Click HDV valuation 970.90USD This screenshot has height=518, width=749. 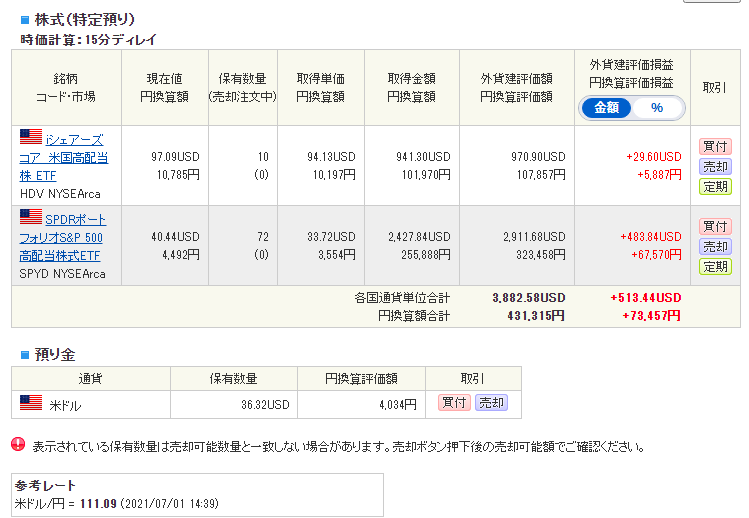pyautogui.click(x=538, y=157)
